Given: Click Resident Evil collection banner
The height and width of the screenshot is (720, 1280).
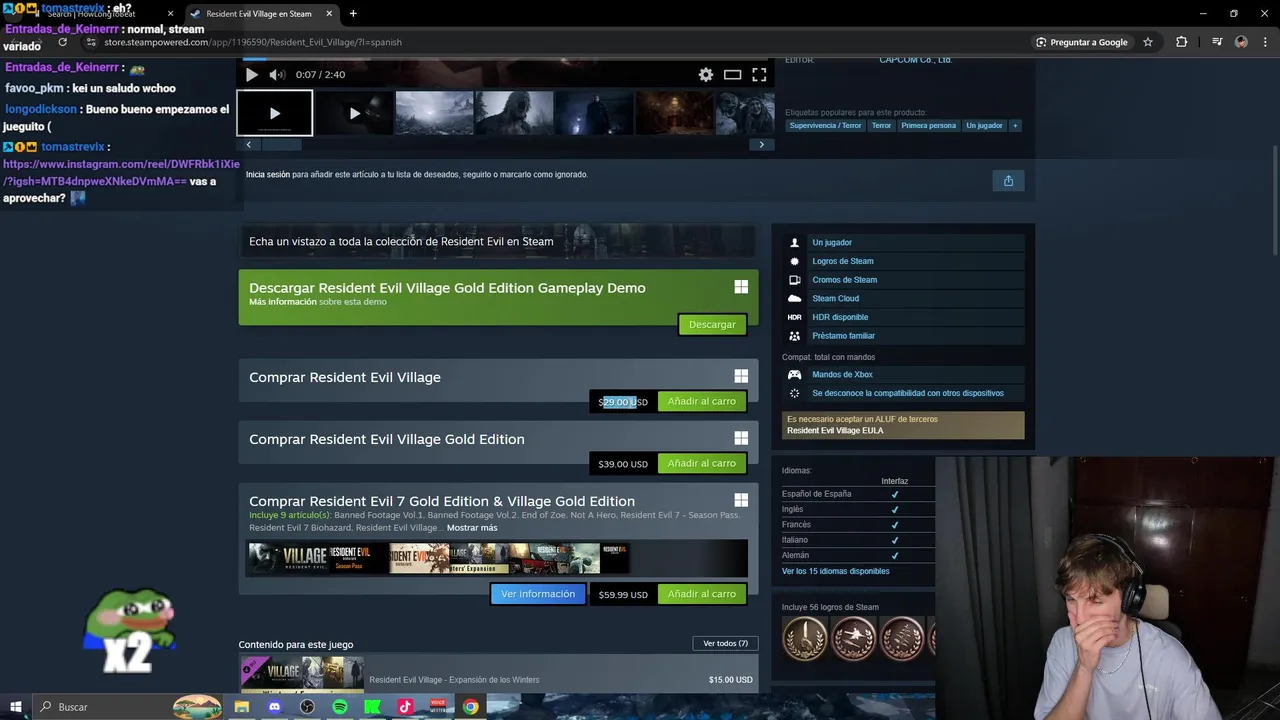Looking at the screenshot, I should [498, 241].
